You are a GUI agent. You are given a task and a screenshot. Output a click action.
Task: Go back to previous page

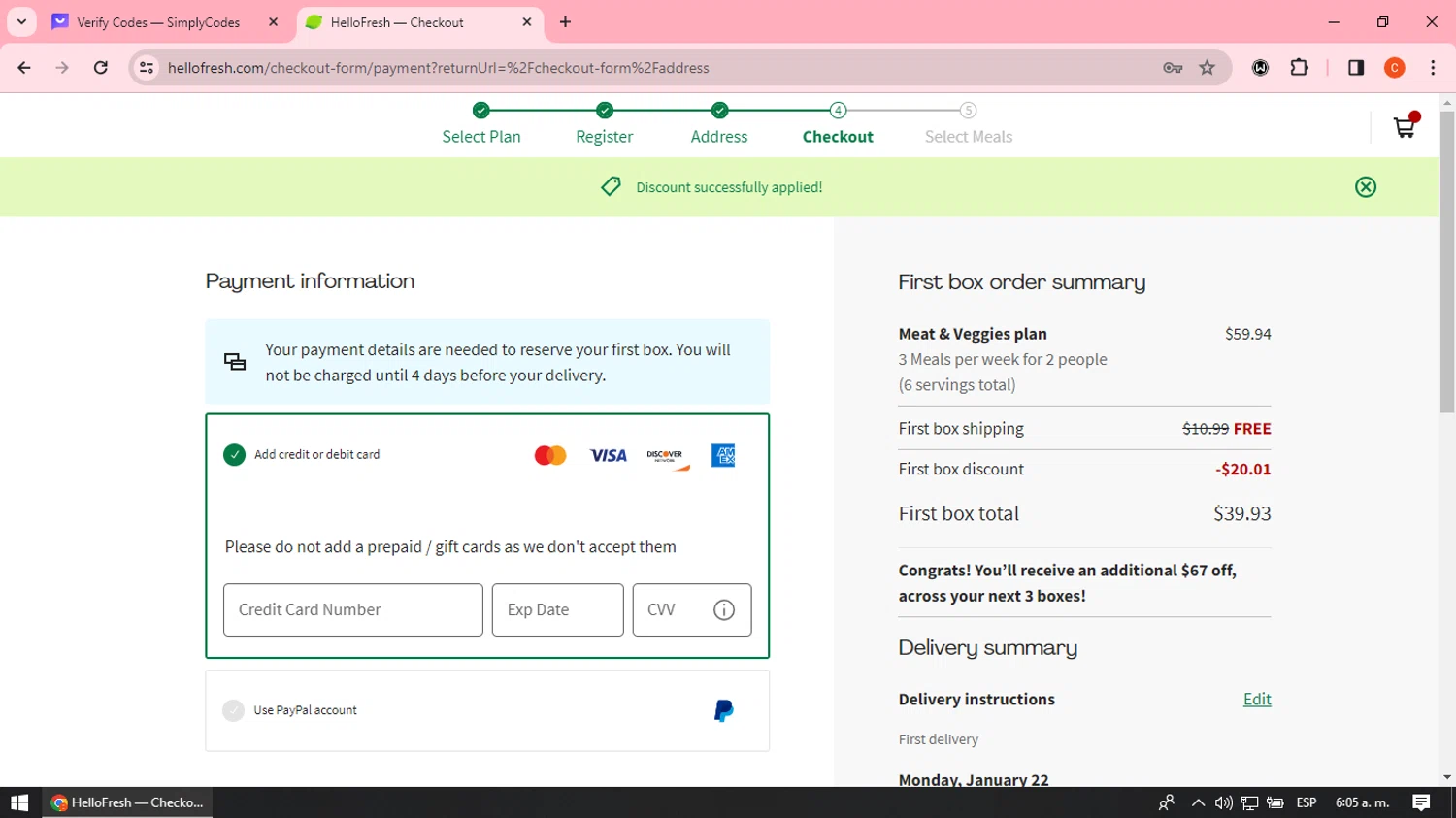click(24, 68)
